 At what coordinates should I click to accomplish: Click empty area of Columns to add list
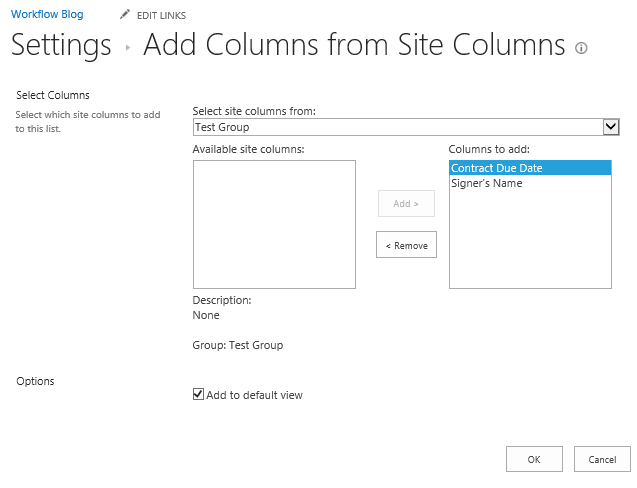[529, 245]
